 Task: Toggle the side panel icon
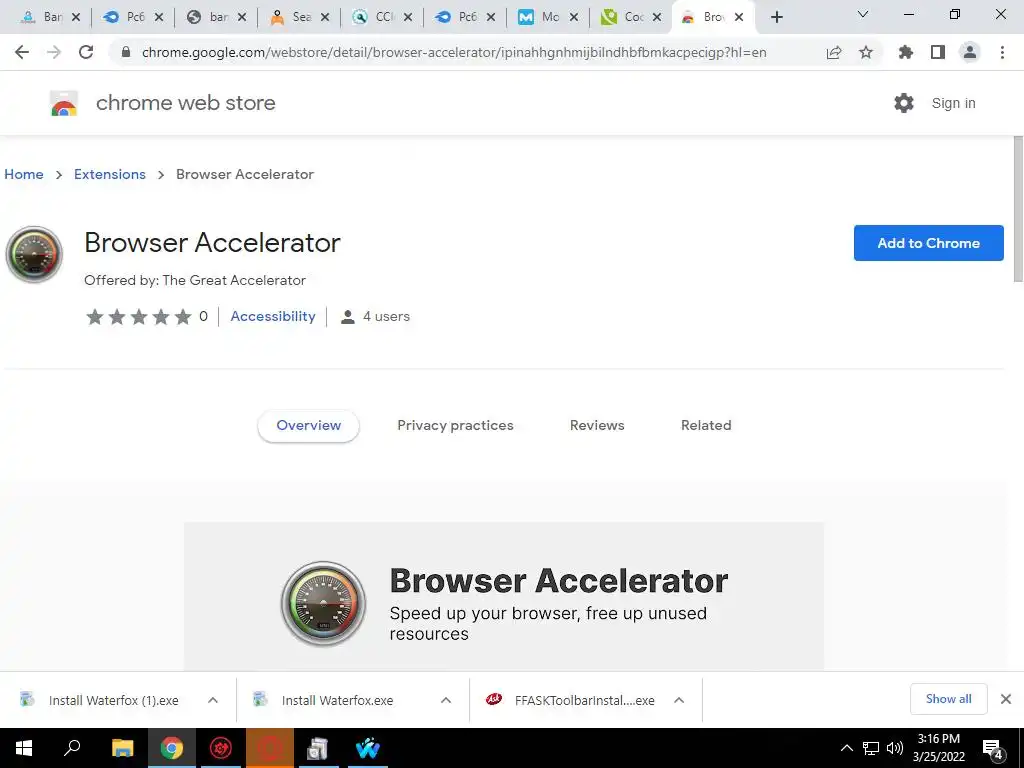938,52
